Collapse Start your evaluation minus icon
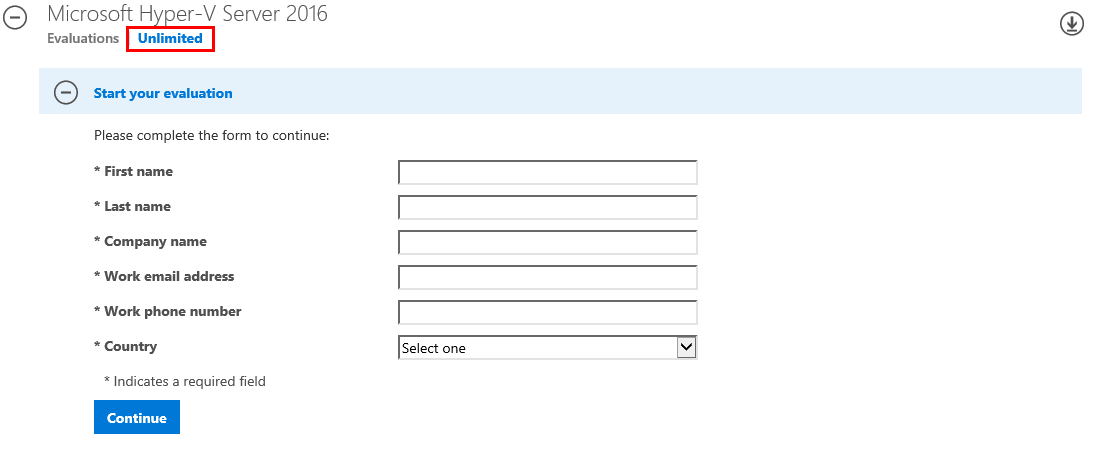 (66, 92)
